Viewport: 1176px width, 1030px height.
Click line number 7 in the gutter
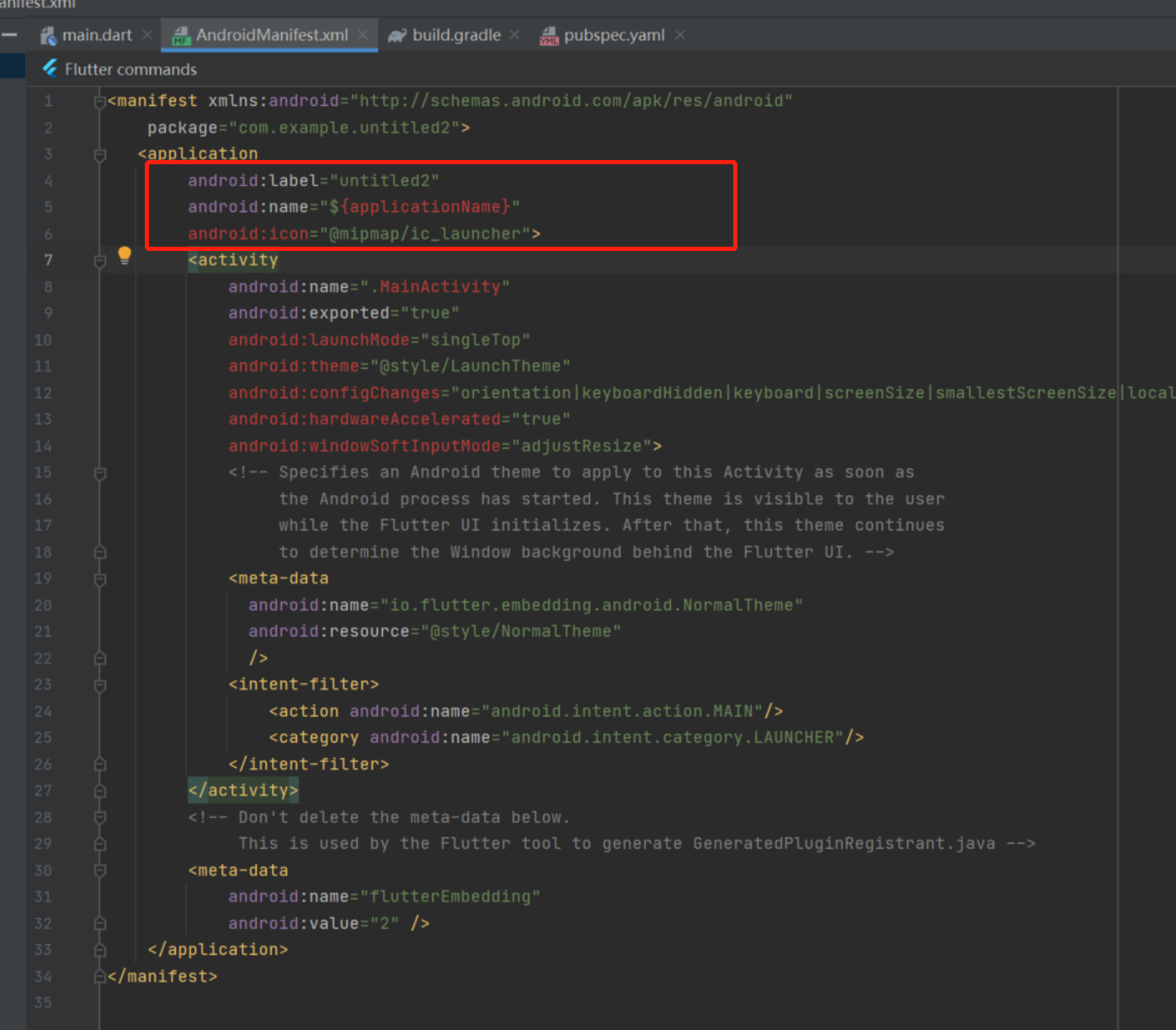48,260
